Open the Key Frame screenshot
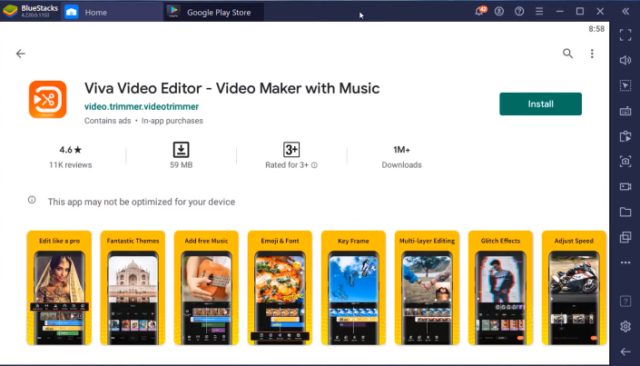Image resolution: width=640 pixels, height=366 pixels. tap(353, 288)
